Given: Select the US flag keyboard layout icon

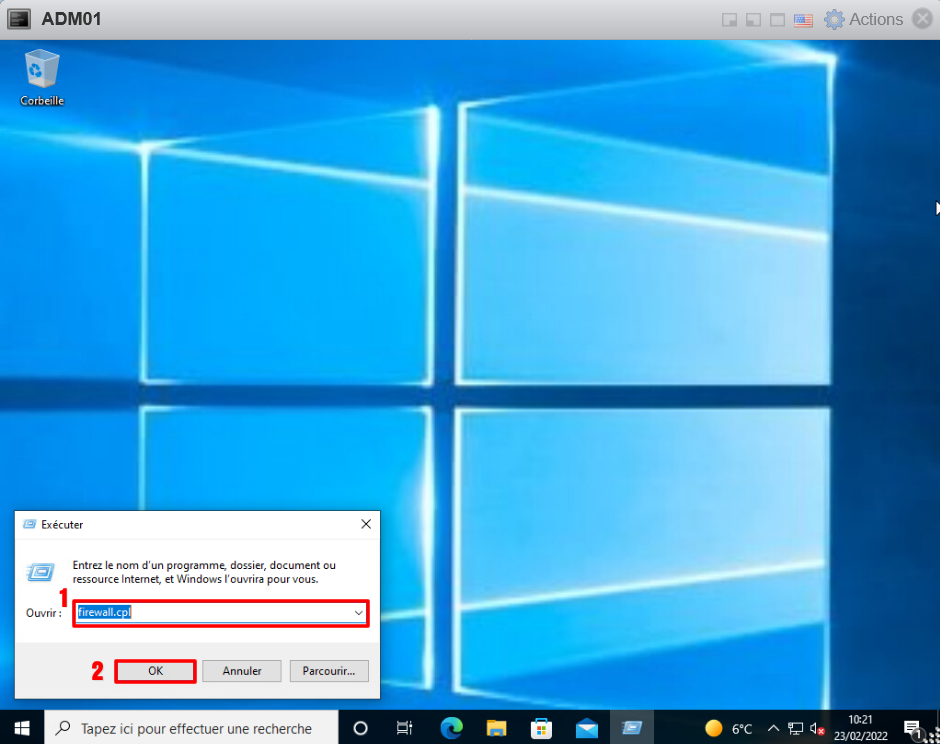Looking at the screenshot, I should click(x=803, y=19).
